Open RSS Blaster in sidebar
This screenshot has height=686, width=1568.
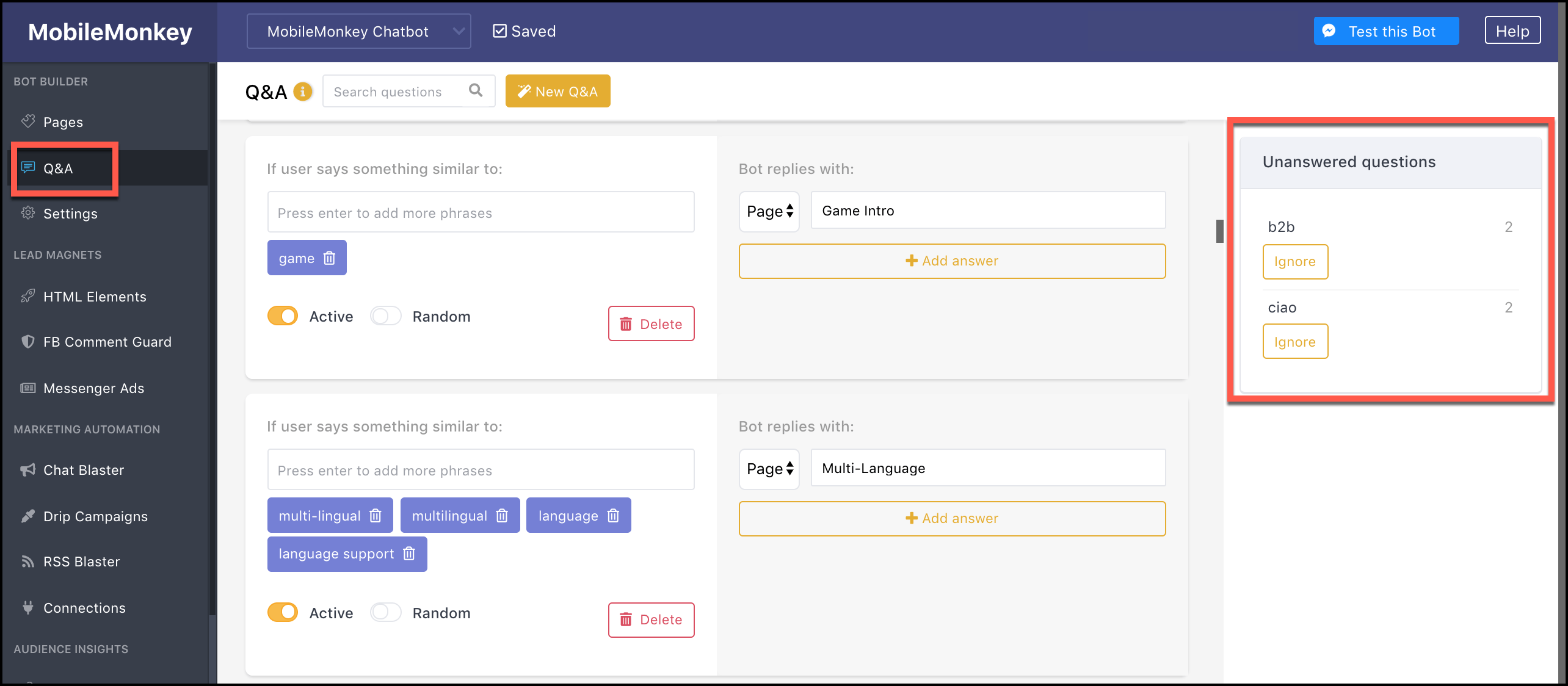[x=81, y=561]
